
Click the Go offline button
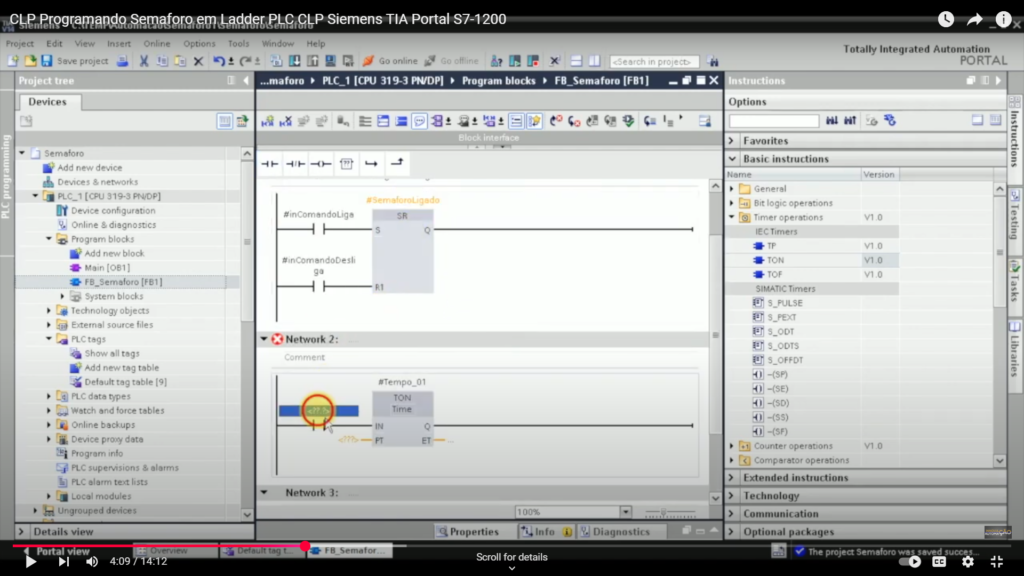452,61
